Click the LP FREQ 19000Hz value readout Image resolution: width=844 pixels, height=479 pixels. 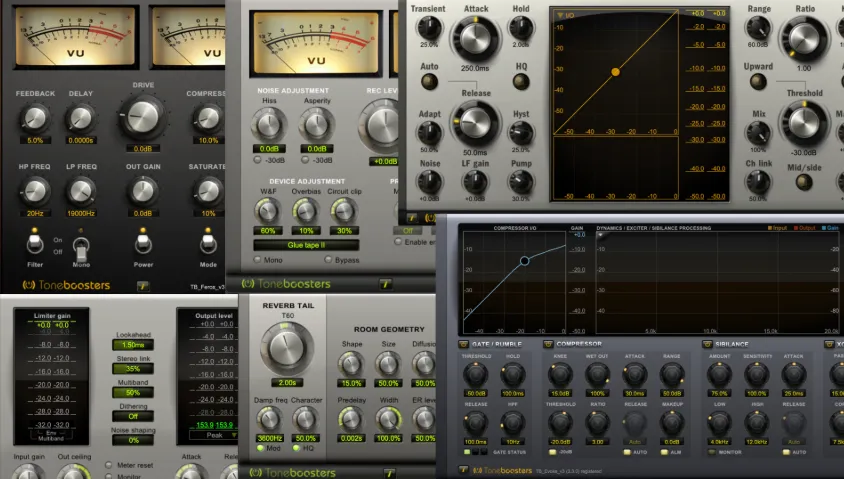[81, 213]
